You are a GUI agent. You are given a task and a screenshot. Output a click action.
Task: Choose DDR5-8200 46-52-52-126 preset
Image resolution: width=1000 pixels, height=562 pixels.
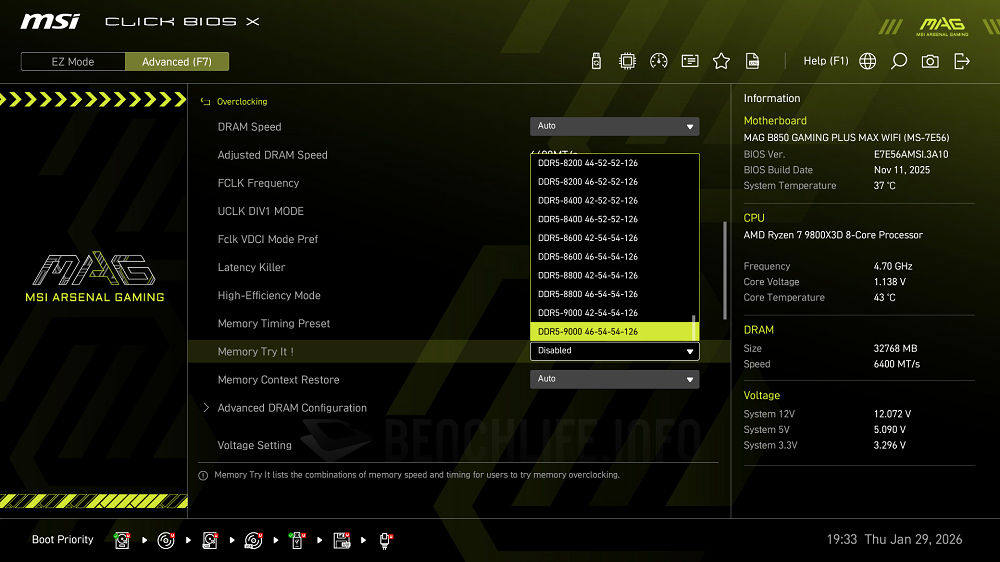pyautogui.click(x=612, y=182)
